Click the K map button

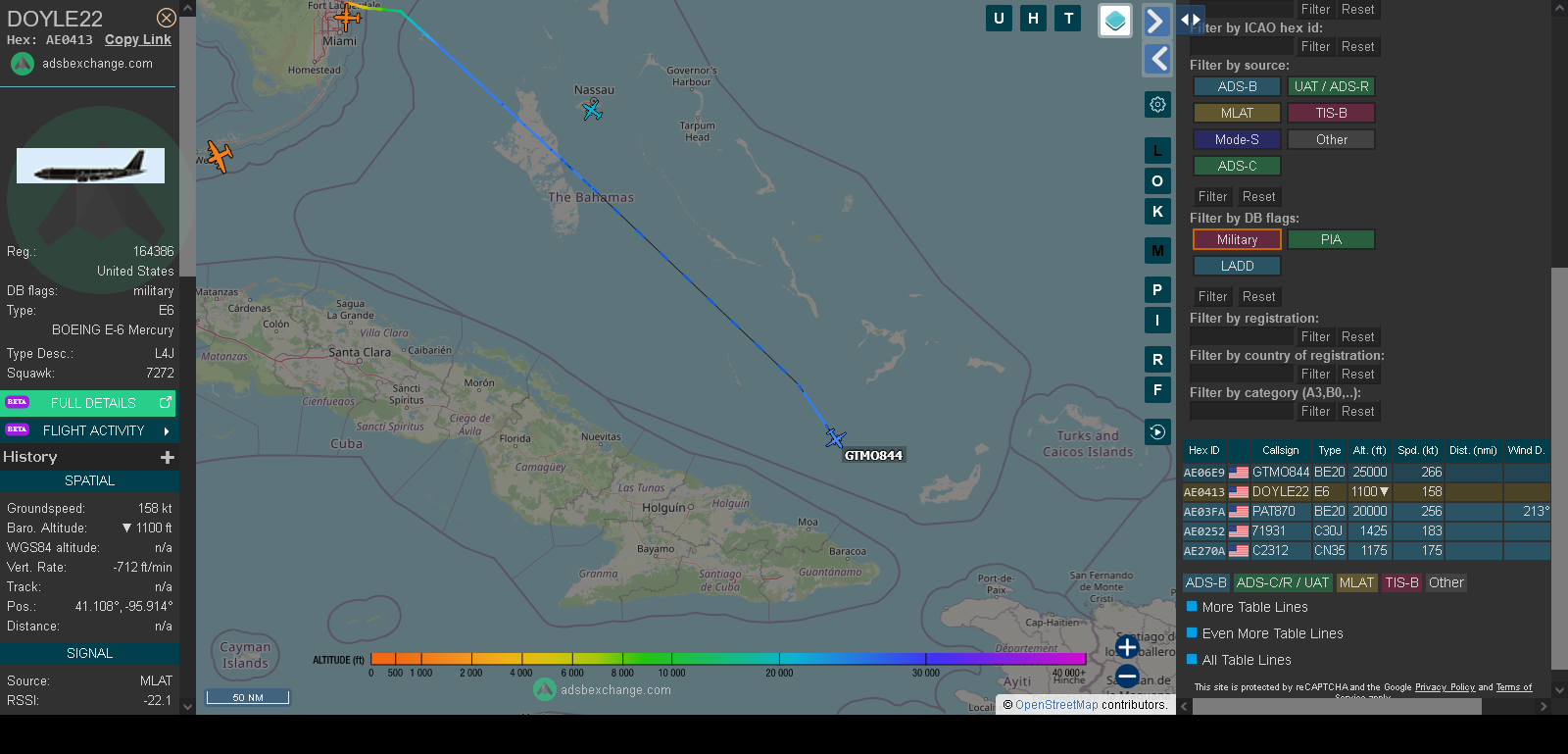point(1157,212)
